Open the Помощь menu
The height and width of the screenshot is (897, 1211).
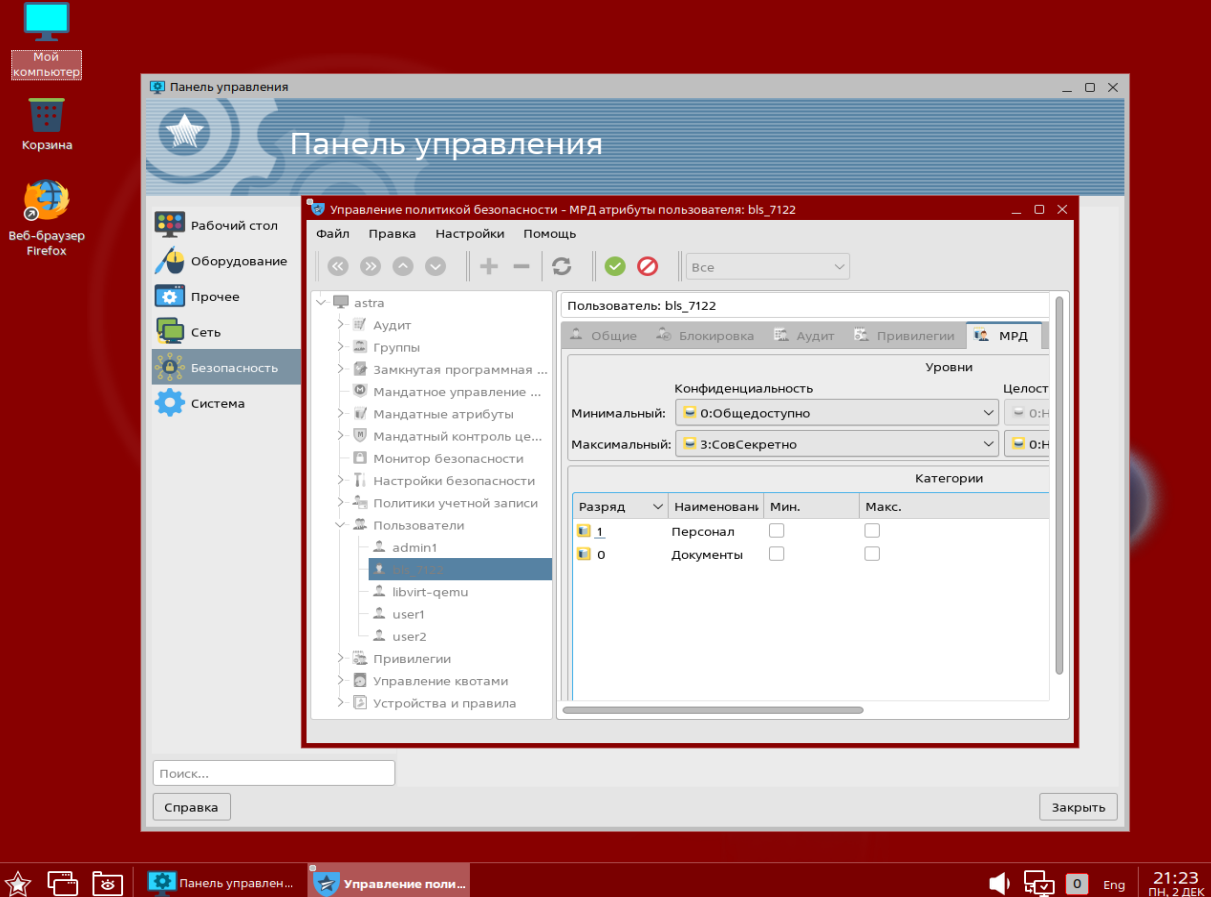(550, 234)
